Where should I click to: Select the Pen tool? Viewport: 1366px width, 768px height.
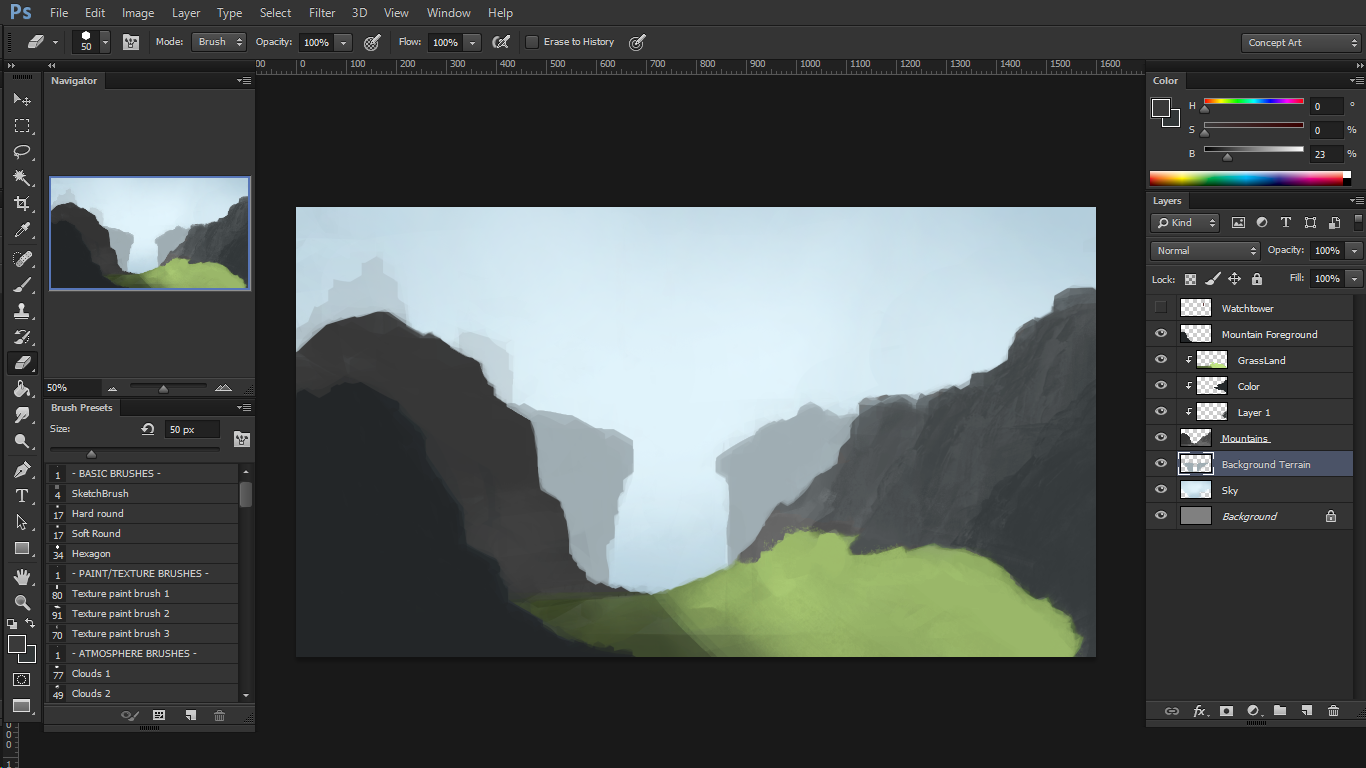point(22,470)
